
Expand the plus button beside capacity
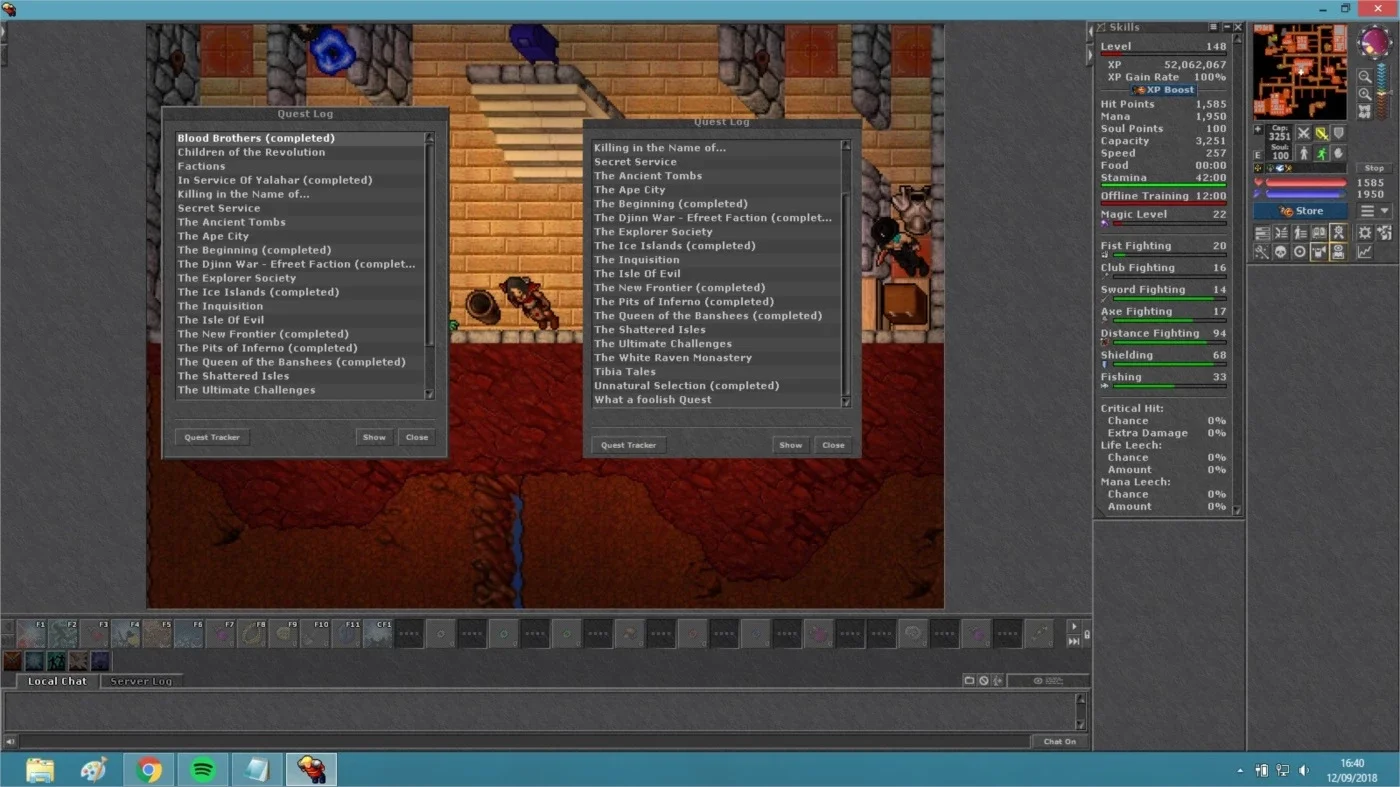tap(1258, 130)
